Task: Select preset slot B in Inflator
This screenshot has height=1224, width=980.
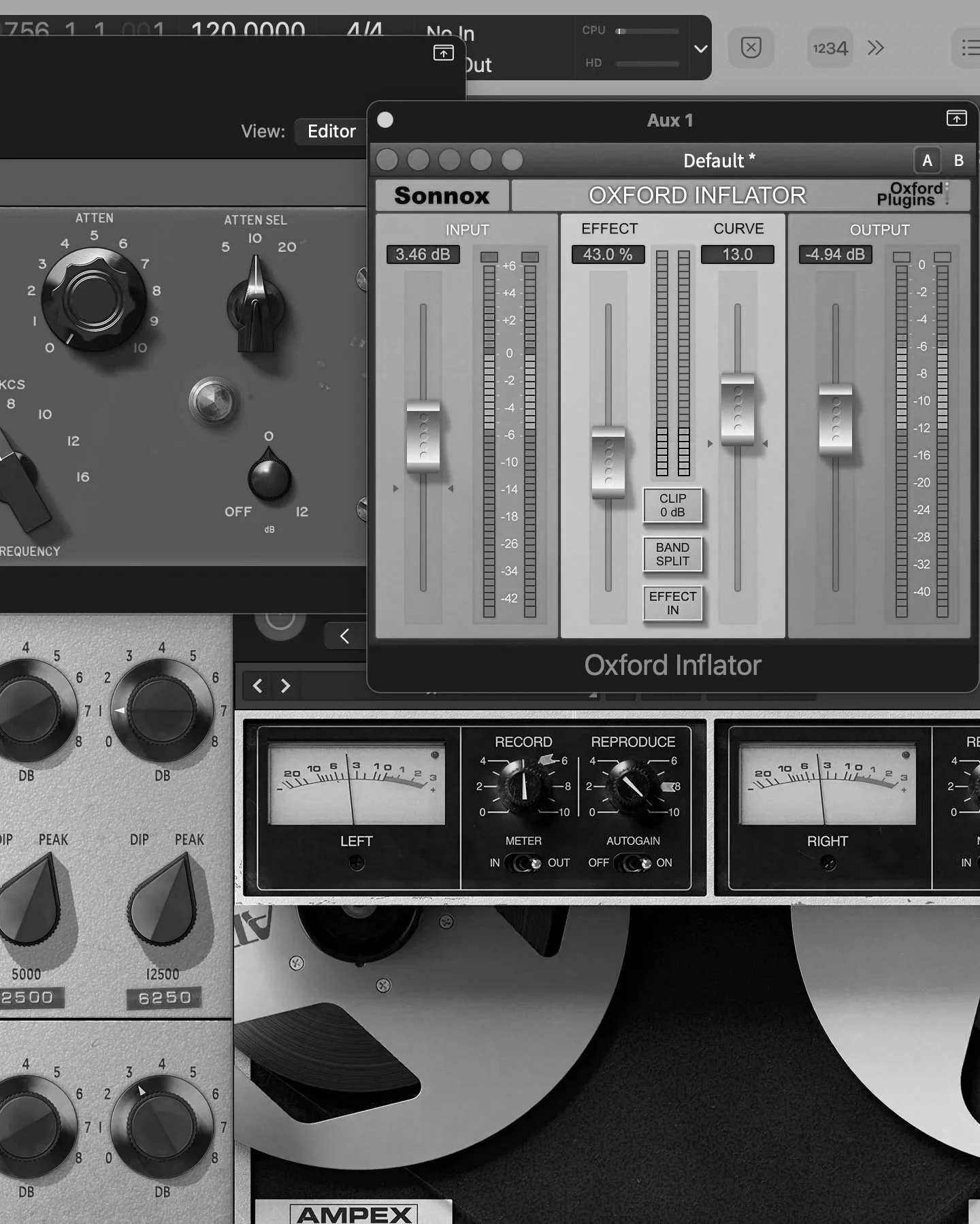Action: 958,161
